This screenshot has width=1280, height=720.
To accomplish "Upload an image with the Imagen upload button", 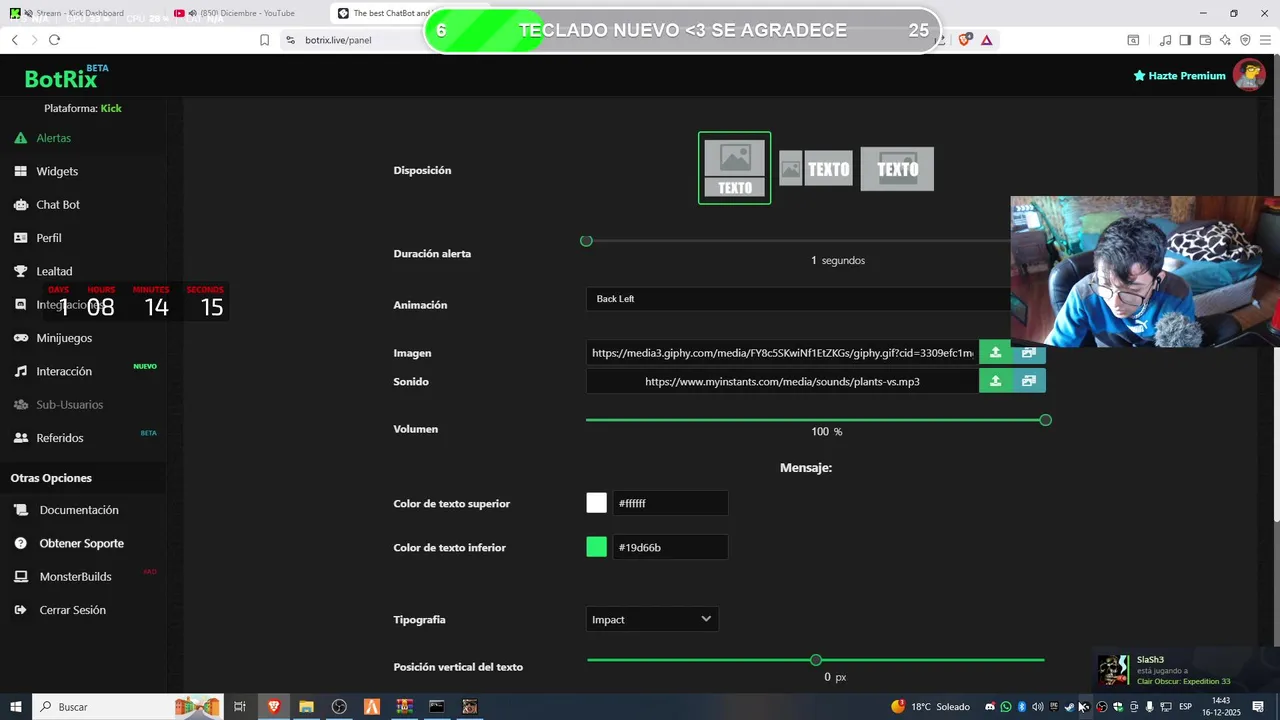I will coord(995,353).
